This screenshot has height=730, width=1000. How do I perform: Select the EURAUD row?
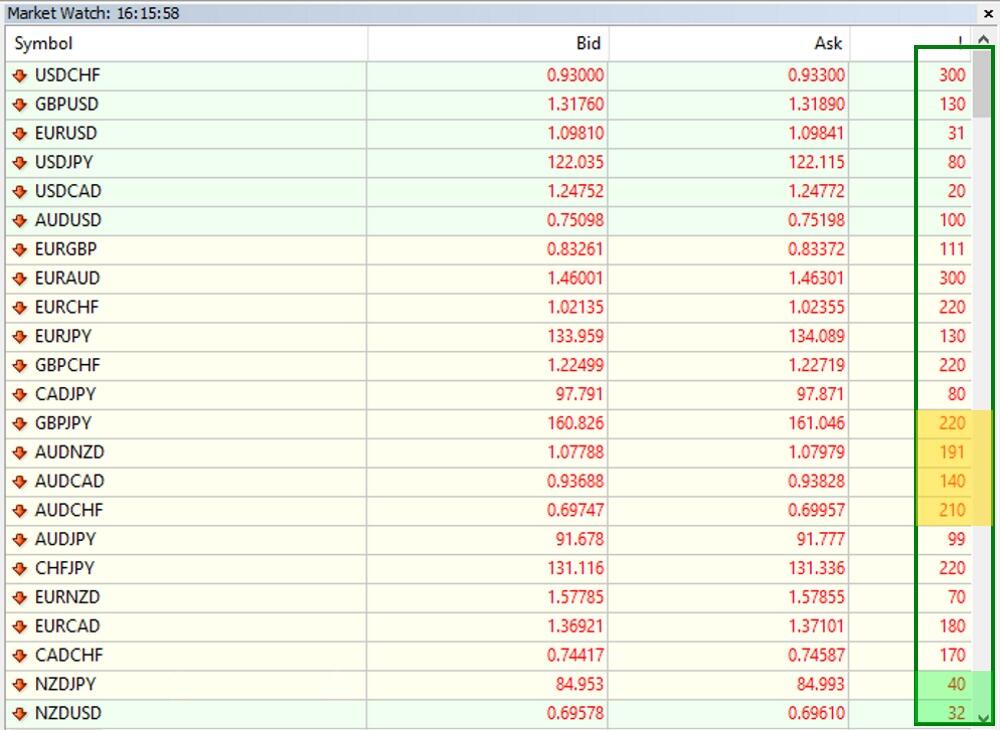point(300,278)
